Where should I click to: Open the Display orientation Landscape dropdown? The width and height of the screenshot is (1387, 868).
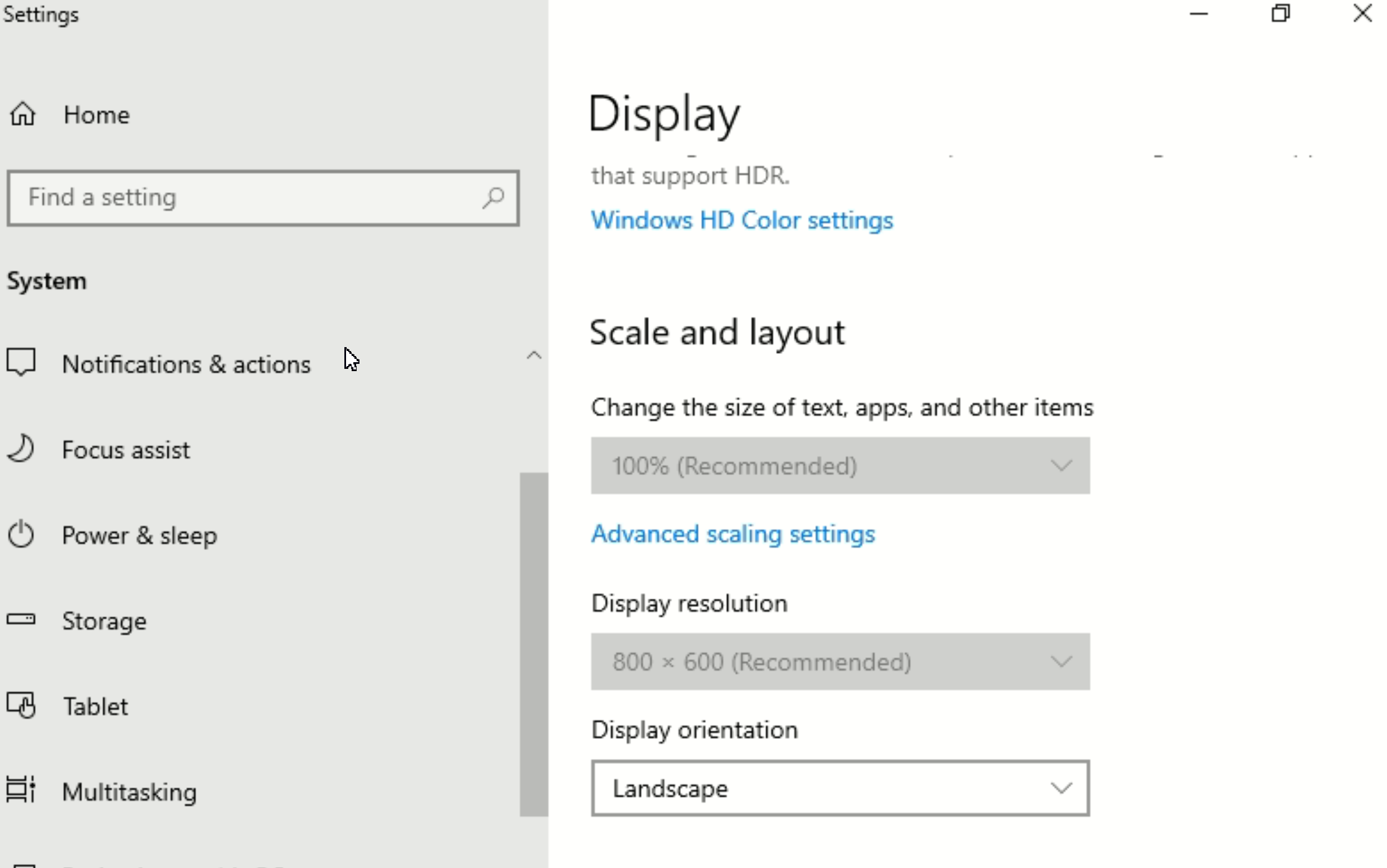tap(840, 788)
